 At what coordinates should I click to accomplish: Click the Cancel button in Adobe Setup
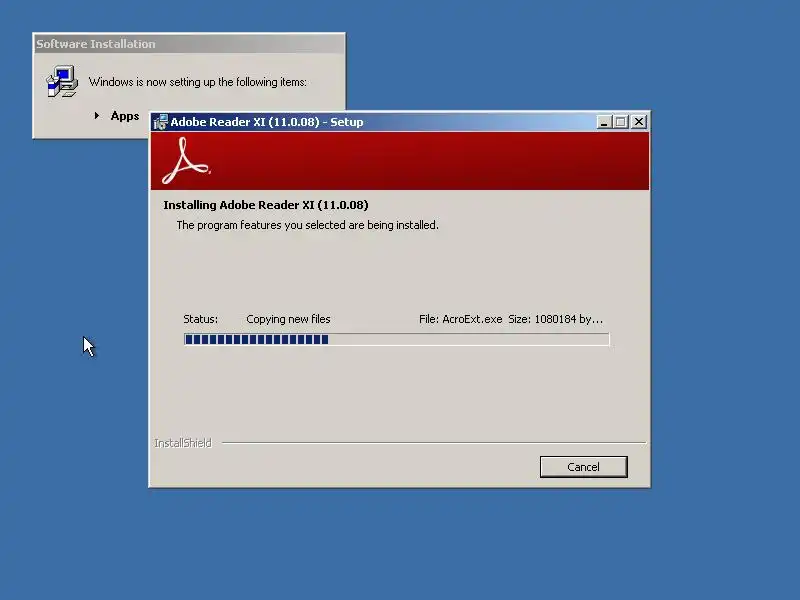tap(583, 467)
